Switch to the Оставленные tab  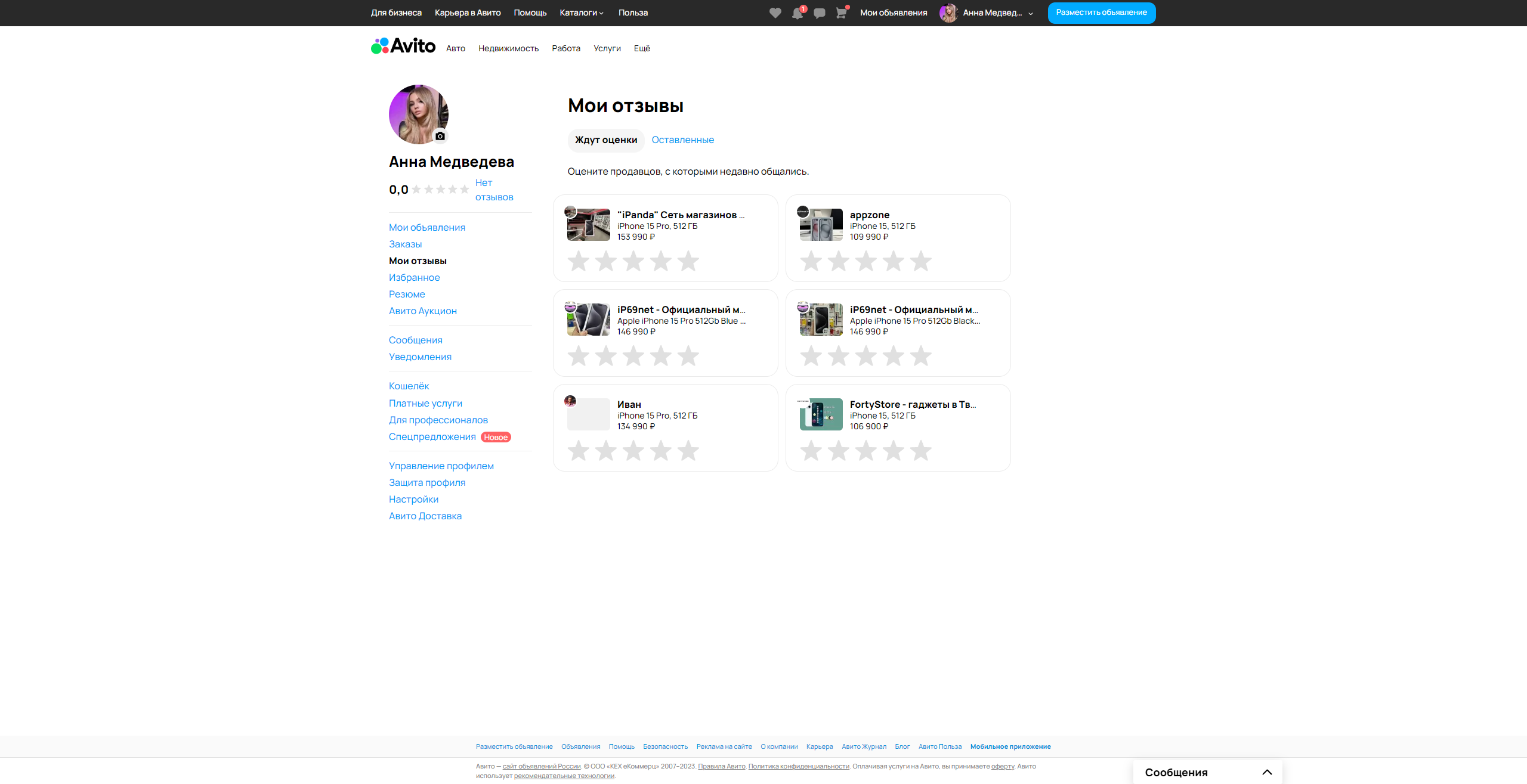[x=683, y=140]
